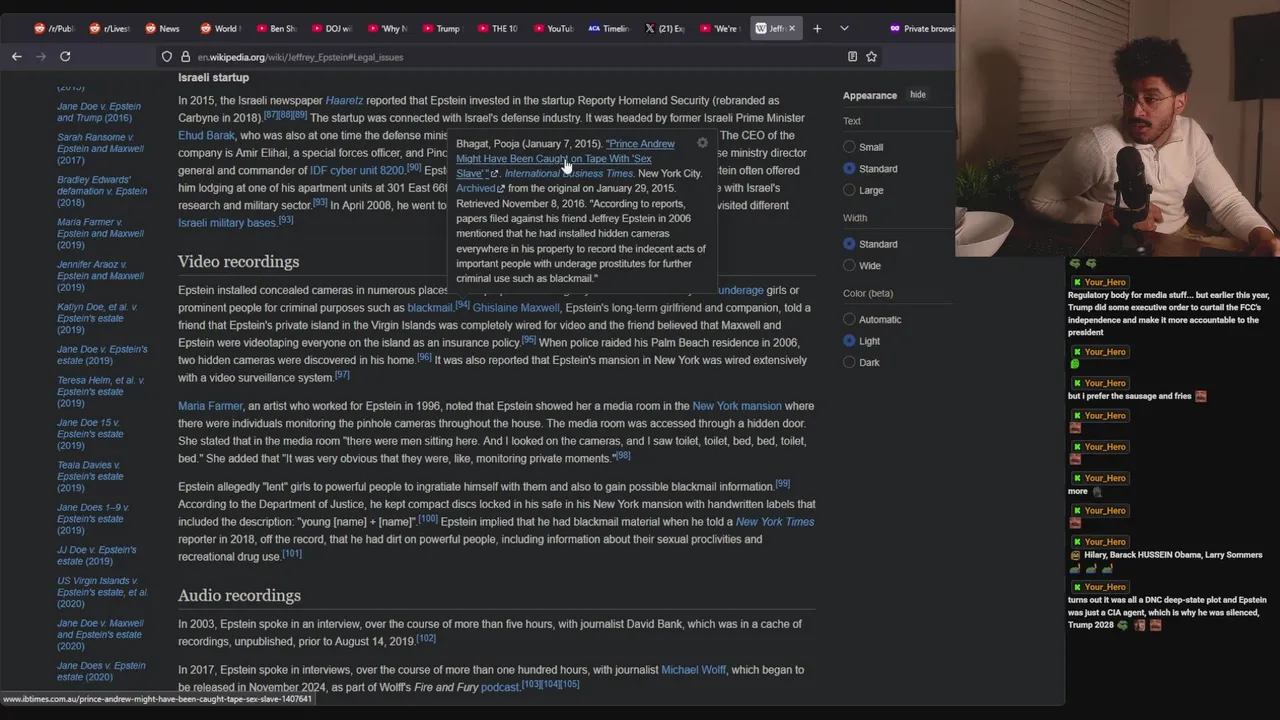
Task: Switch to the X (21) tab
Action: (x=664, y=28)
